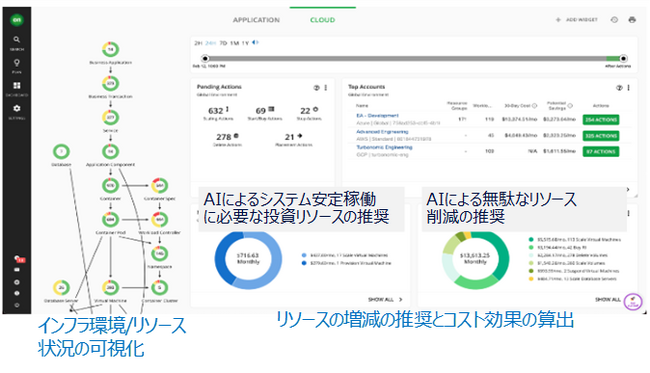The height and width of the screenshot is (373, 650).
Task: Click SHOW ALL under blue donut chart
Action: pyautogui.click(x=385, y=299)
